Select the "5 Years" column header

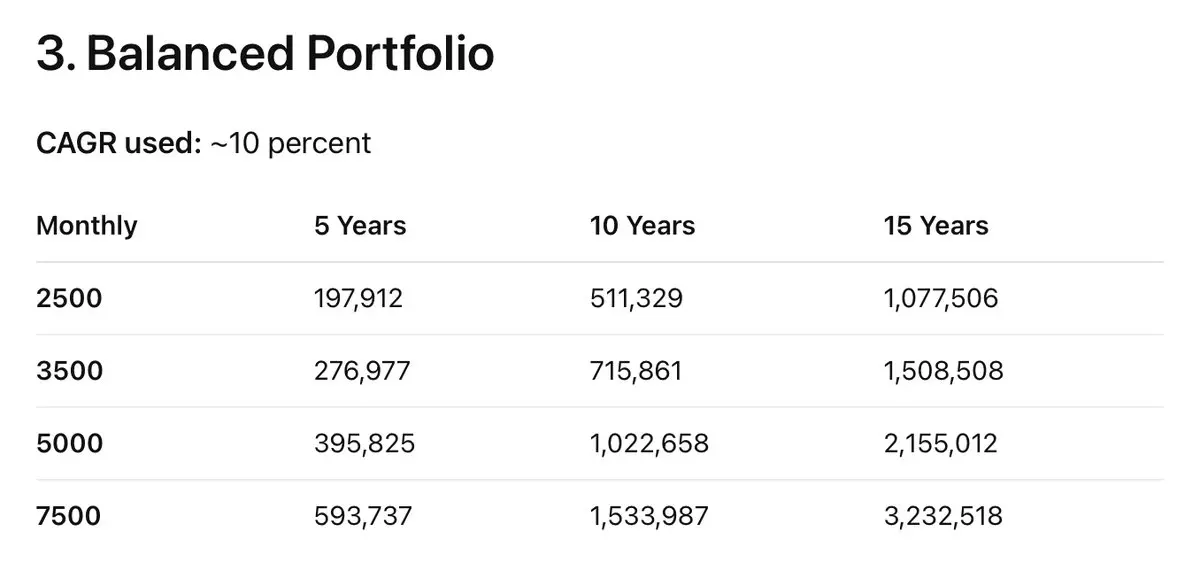(359, 225)
